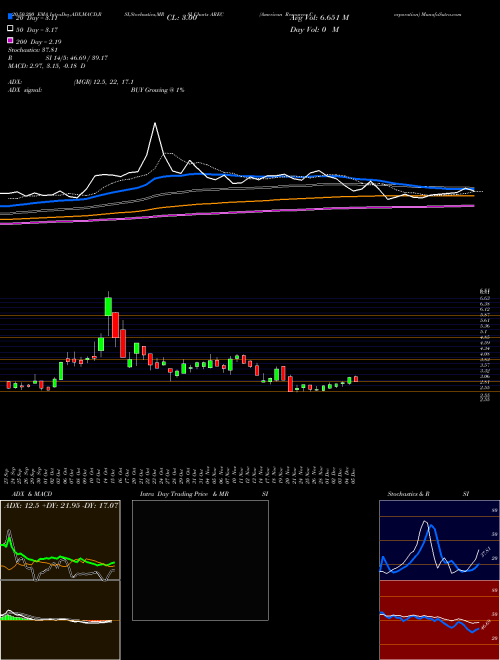
Task: Click the 'CL: 3.00' closing price text
Action: 182,18
